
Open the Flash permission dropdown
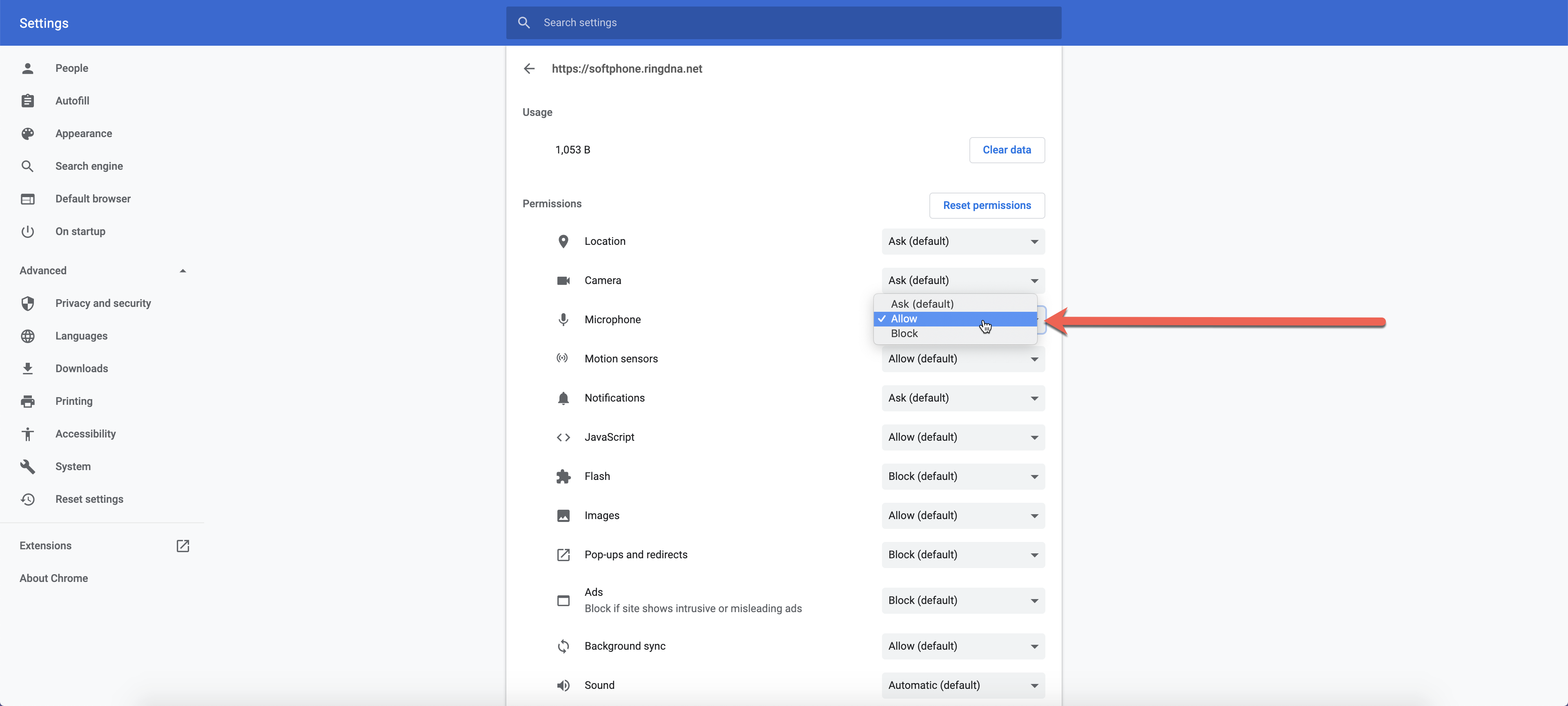coord(963,477)
